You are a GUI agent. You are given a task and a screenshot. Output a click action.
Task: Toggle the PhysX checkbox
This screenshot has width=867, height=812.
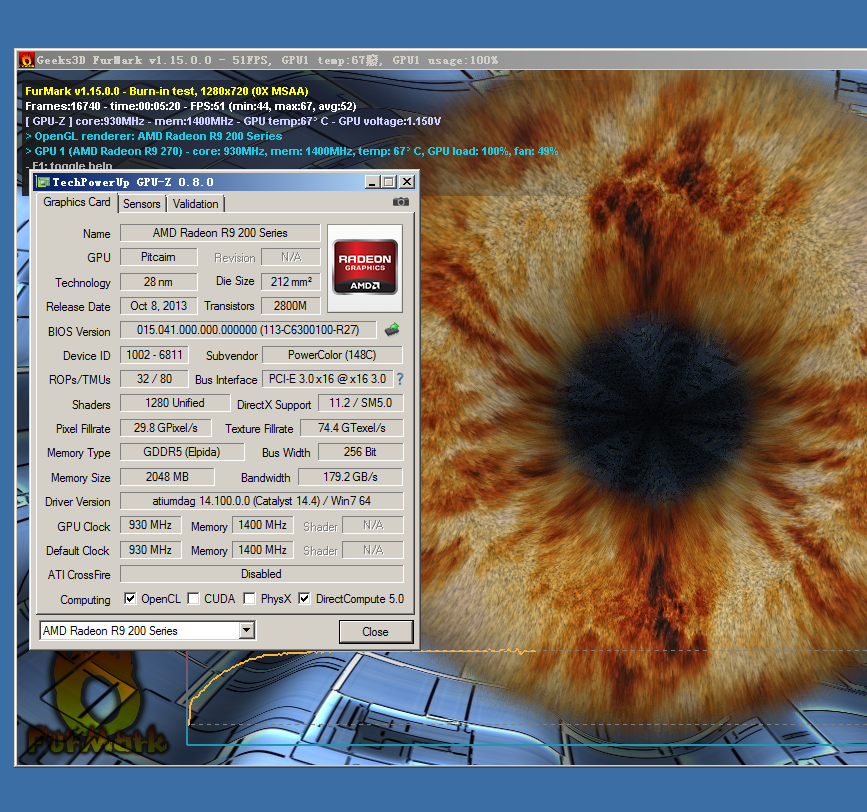tap(249, 599)
